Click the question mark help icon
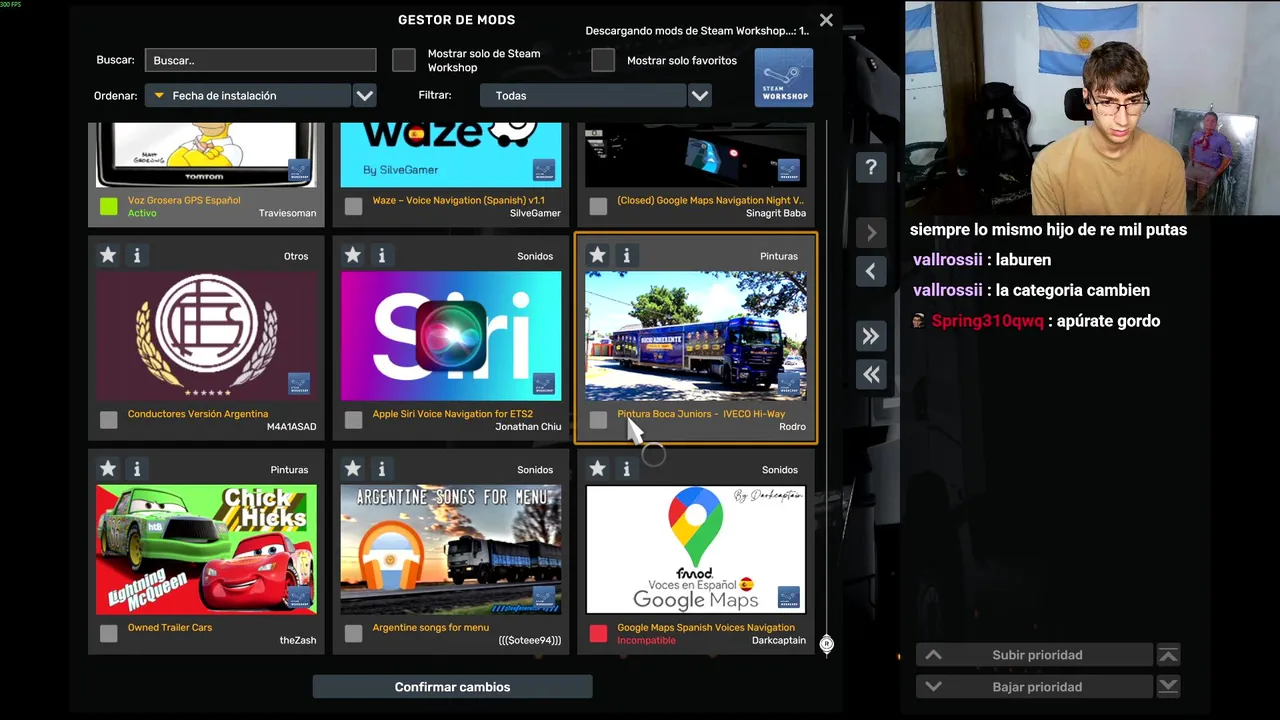The height and width of the screenshot is (720, 1280). [x=871, y=167]
